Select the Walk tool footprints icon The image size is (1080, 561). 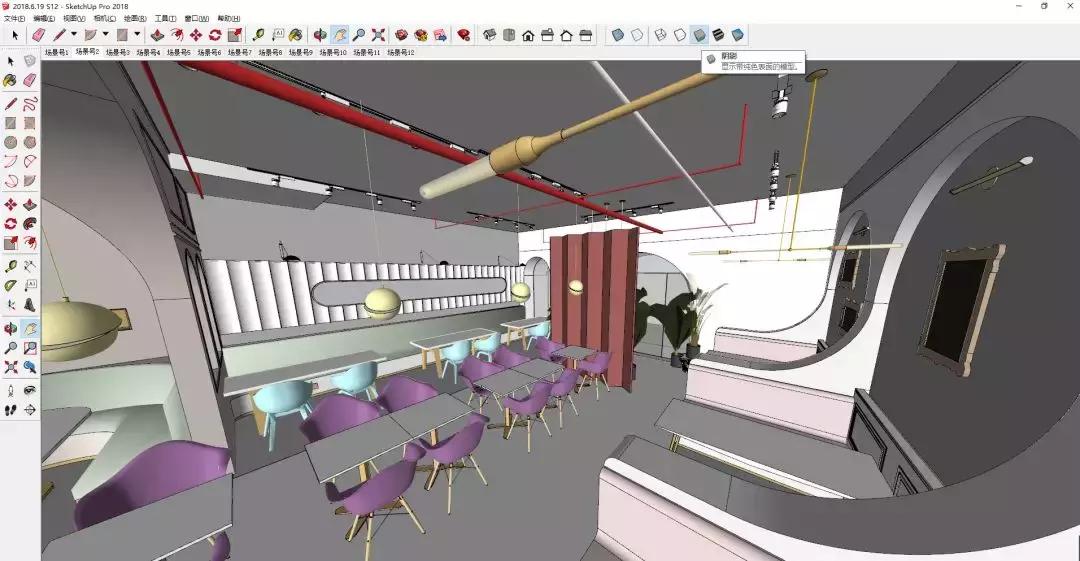[x=11, y=409]
